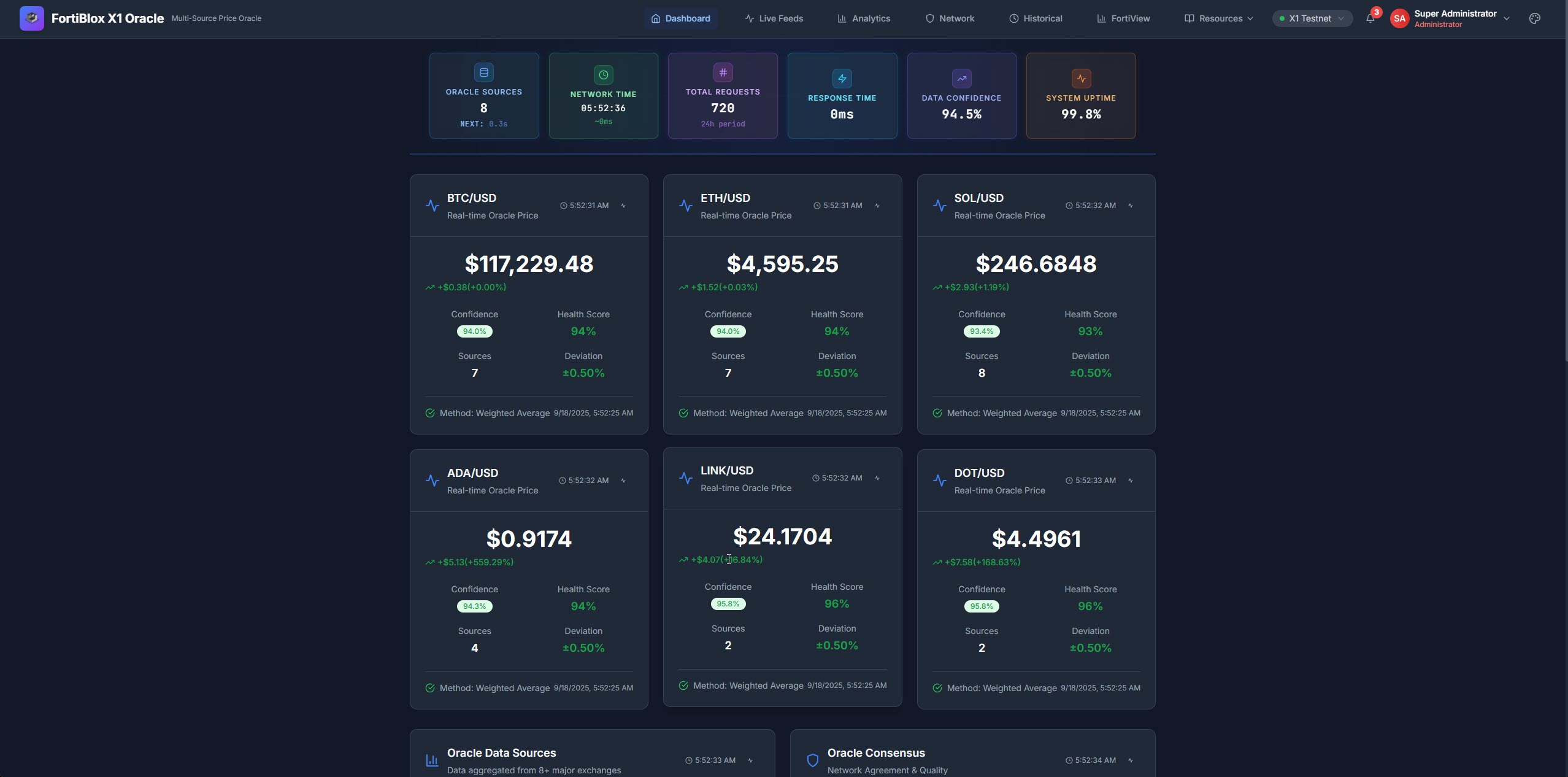Open the X1 Testnet network selector

click(1311, 18)
